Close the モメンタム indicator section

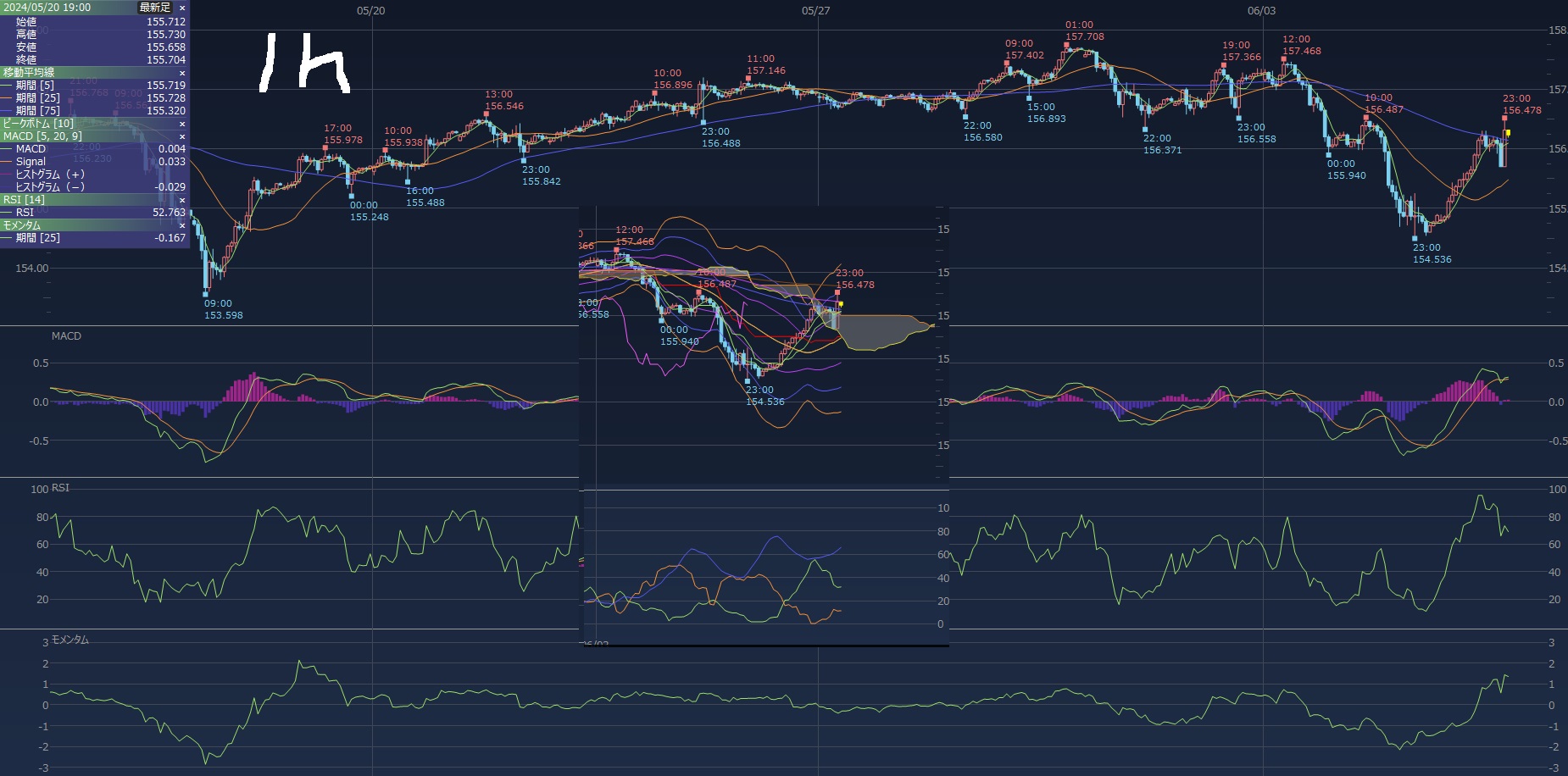click(x=182, y=225)
